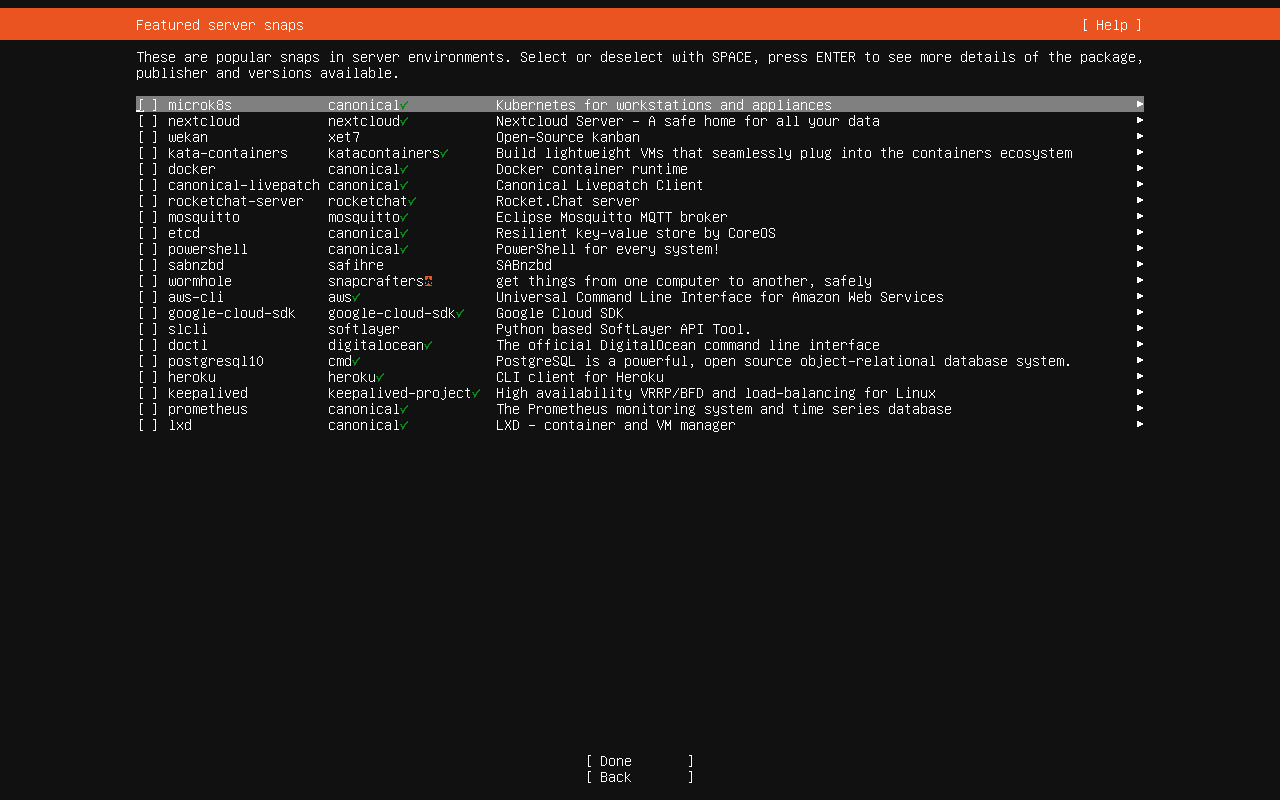This screenshot has height=800, width=1280.
Task: Open the postgresql10 details arrow
Action: pyautogui.click(x=1140, y=361)
